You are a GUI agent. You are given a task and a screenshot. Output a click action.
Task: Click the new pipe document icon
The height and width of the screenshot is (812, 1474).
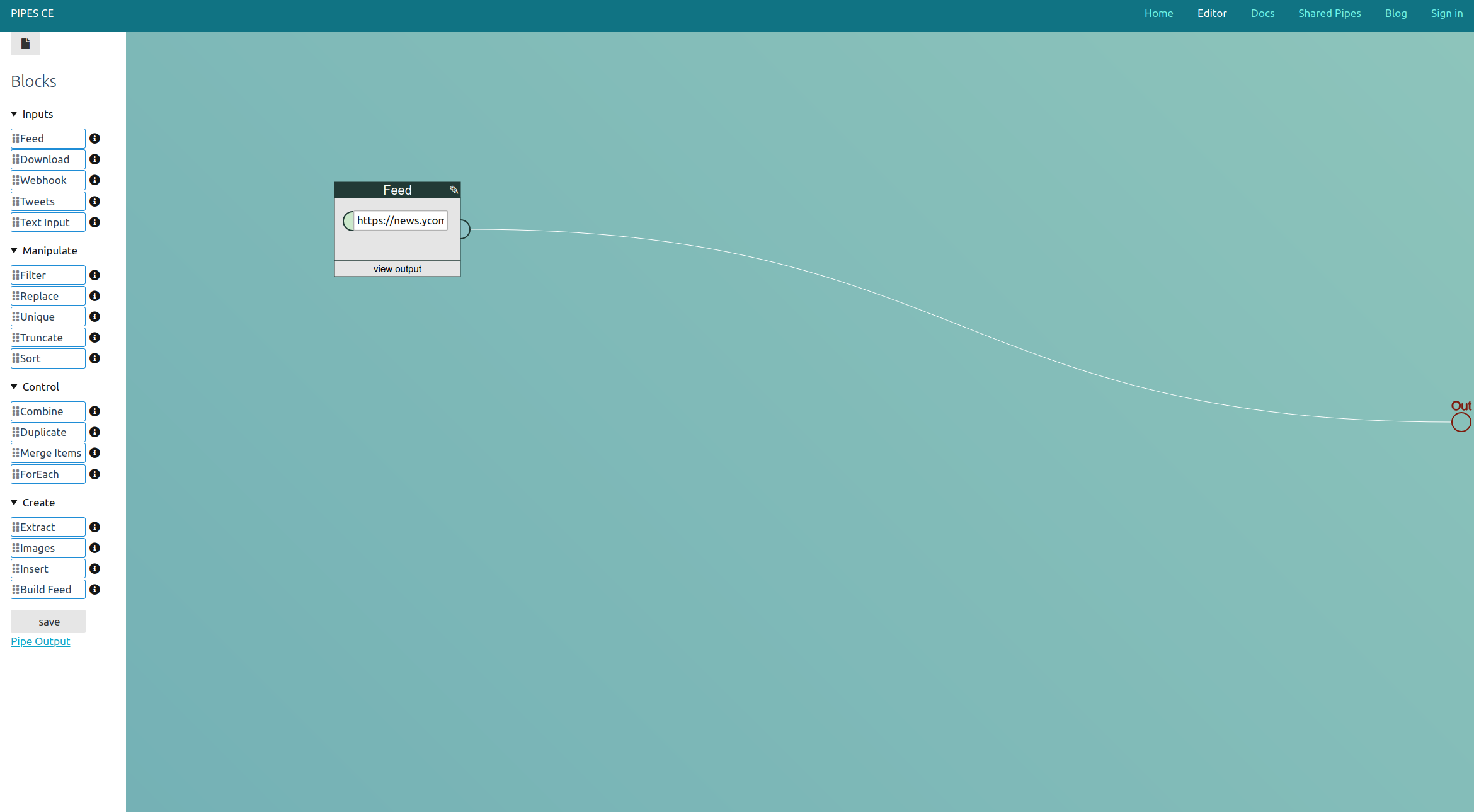[25, 44]
